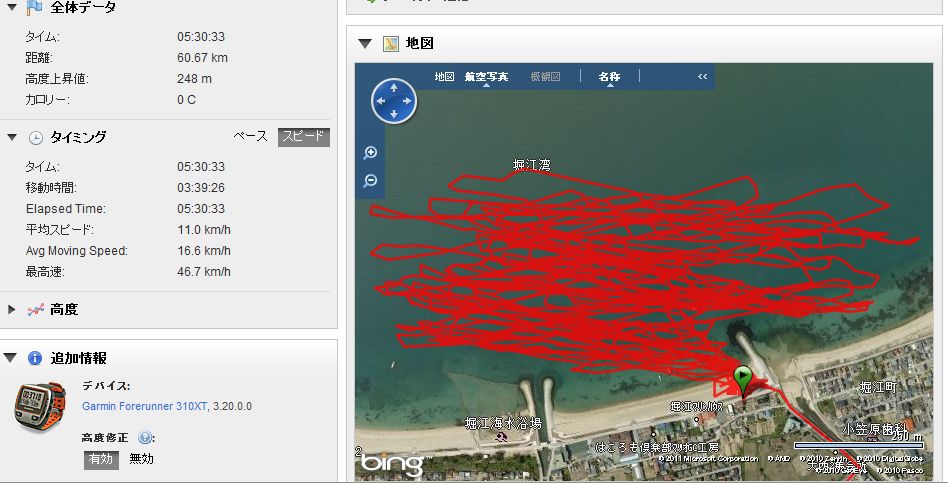Select the 概観図 bird's eye view

545,77
